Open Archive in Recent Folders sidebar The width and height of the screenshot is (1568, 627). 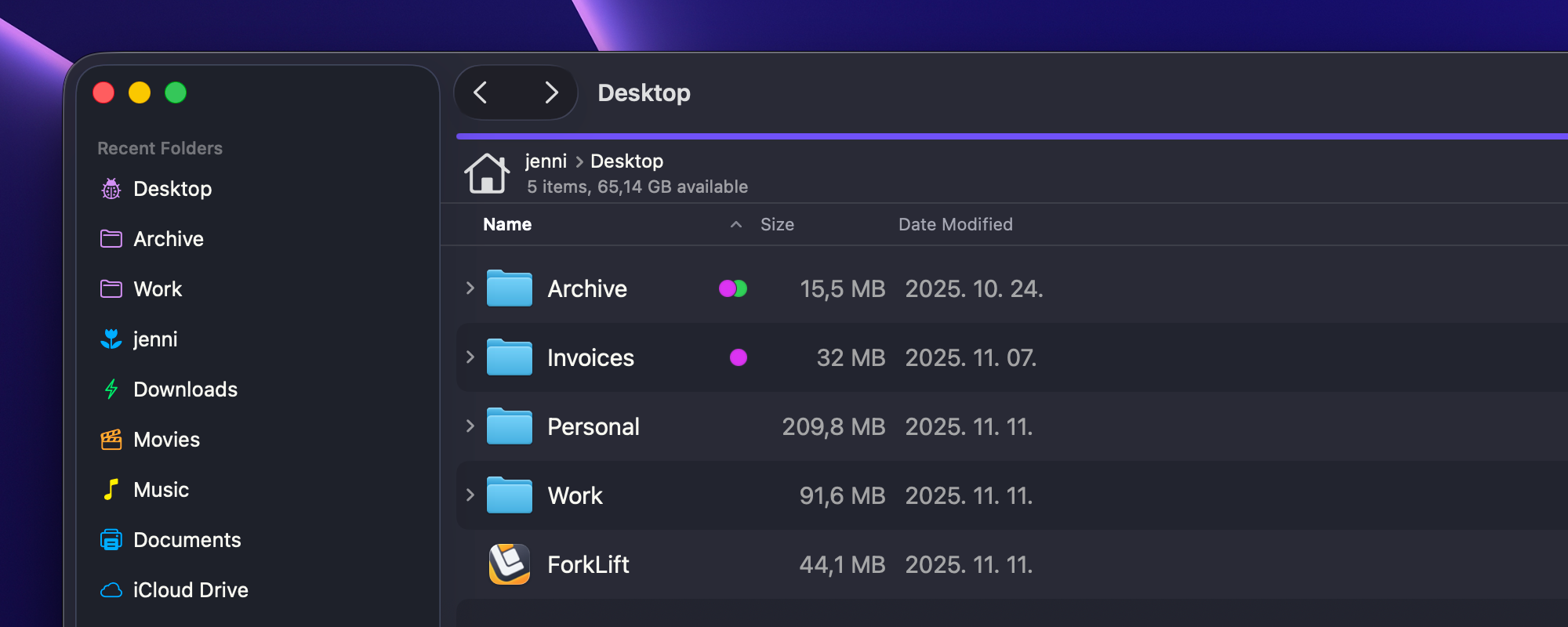[x=169, y=239]
